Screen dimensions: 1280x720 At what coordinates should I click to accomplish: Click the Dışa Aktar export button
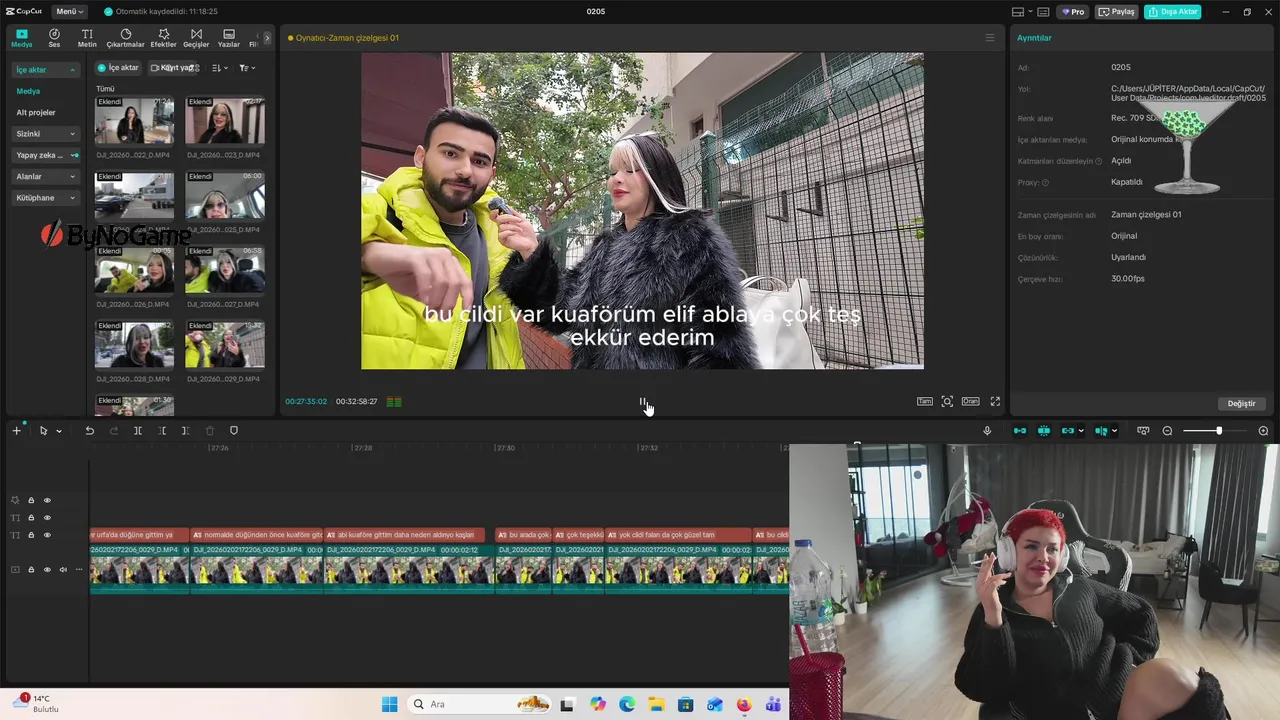(x=1173, y=12)
